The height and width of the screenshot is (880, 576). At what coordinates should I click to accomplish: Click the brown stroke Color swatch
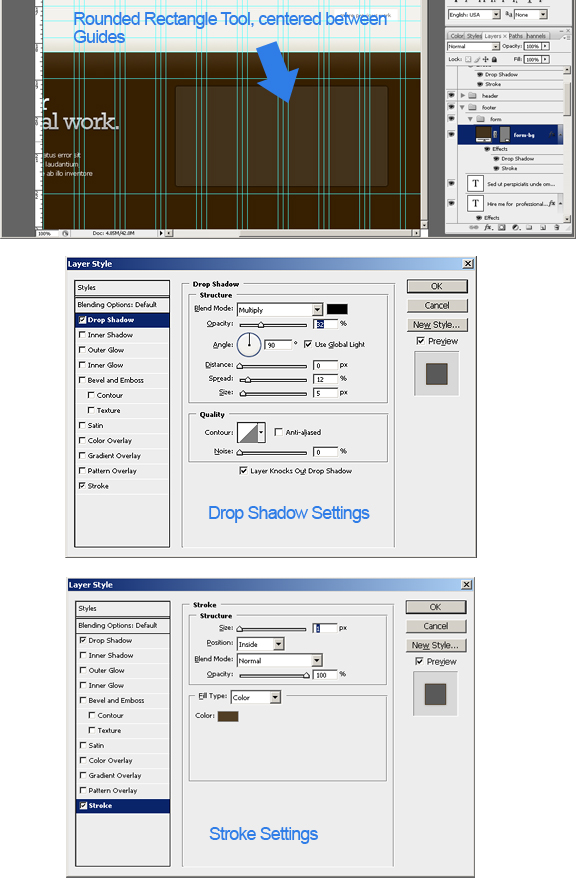[x=228, y=716]
